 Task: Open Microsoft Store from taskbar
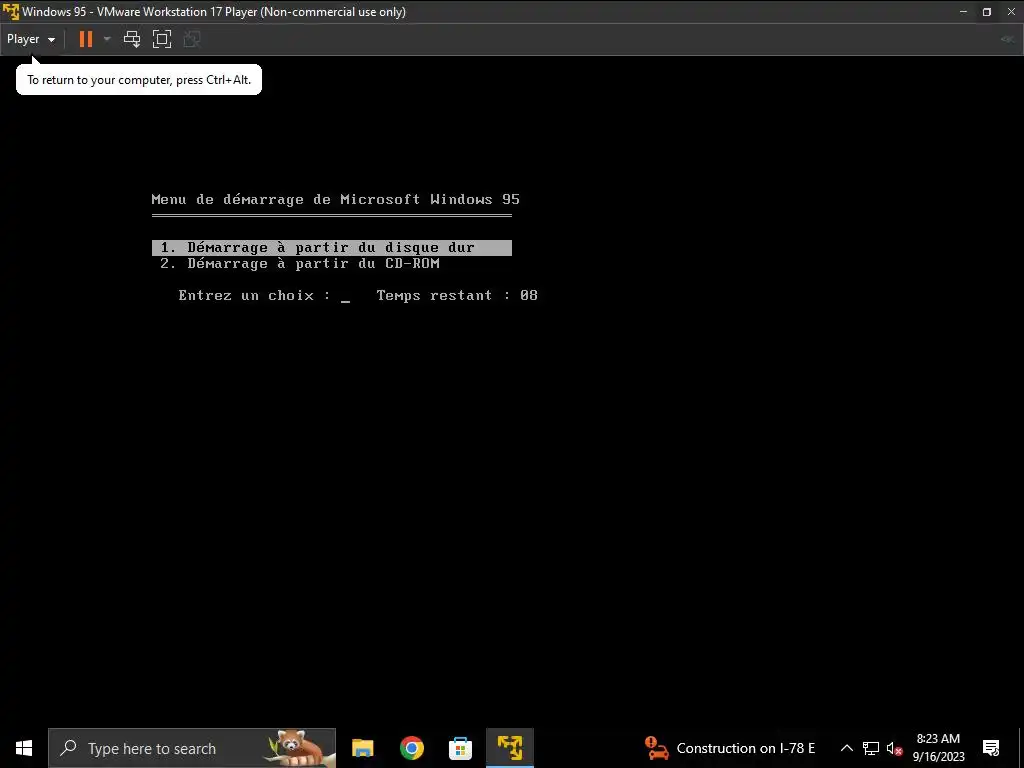click(x=460, y=748)
